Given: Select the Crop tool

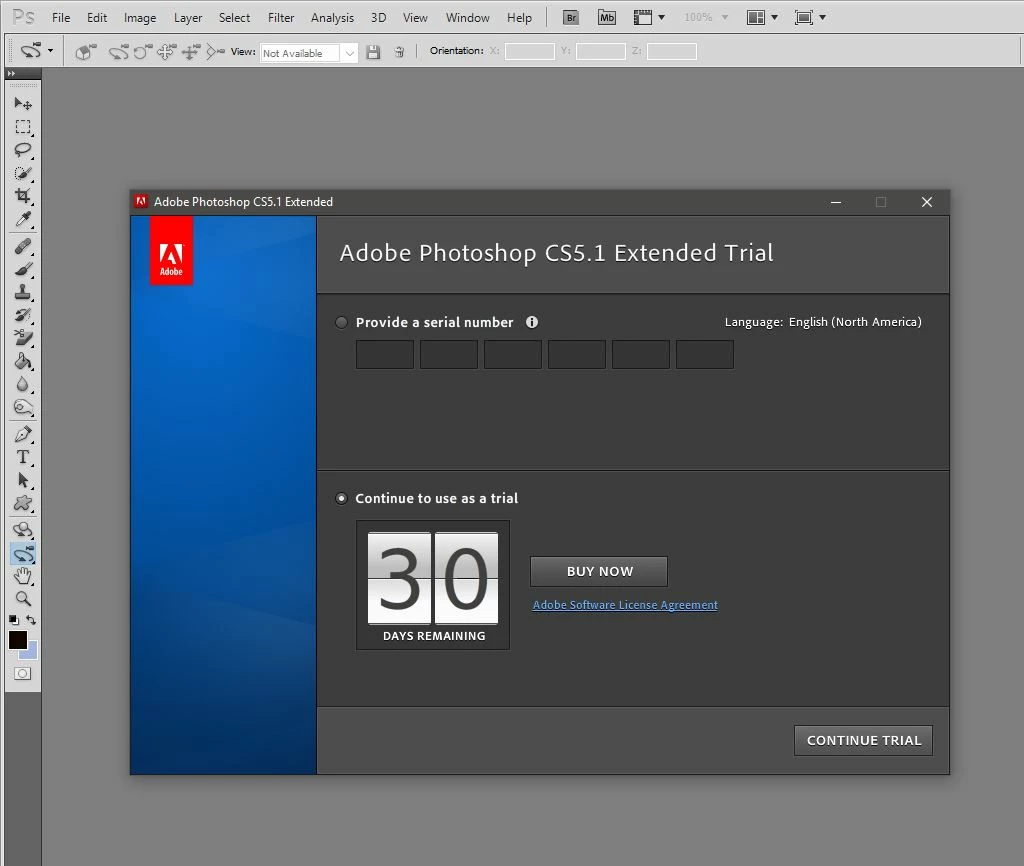Looking at the screenshot, I should (x=23, y=196).
